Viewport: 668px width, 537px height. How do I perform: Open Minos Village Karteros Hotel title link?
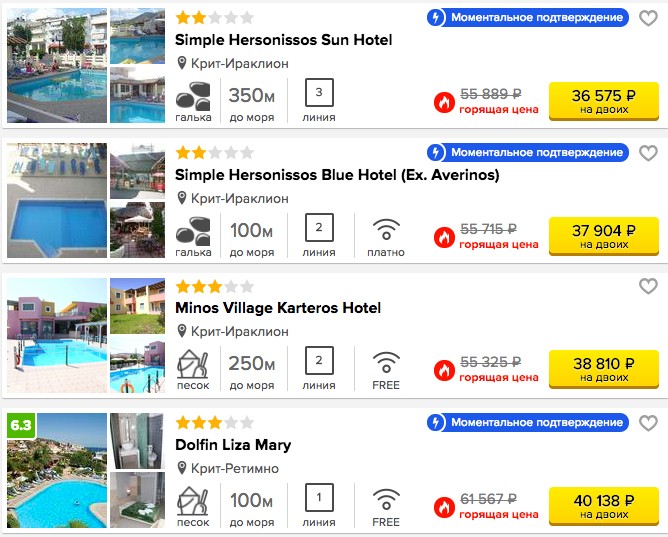[278, 308]
